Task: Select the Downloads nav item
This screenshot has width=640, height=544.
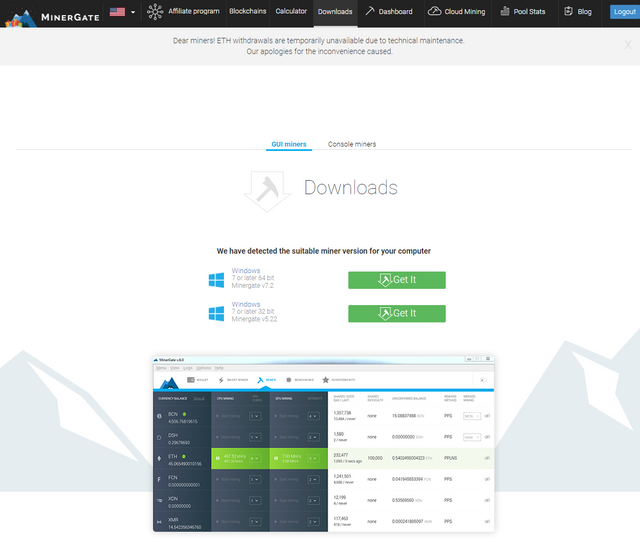Action: coord(335,12)
